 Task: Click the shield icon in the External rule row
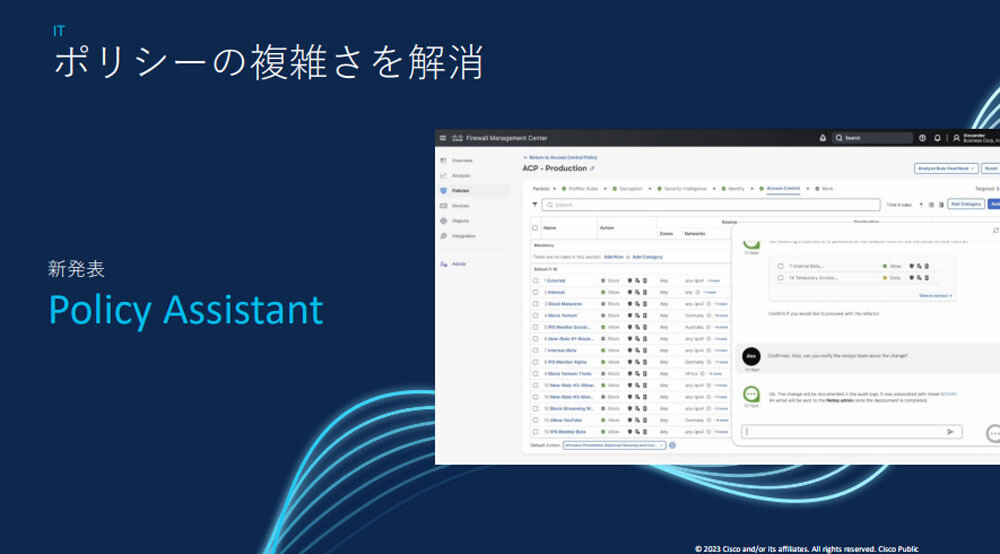click(x=630, y=281)
